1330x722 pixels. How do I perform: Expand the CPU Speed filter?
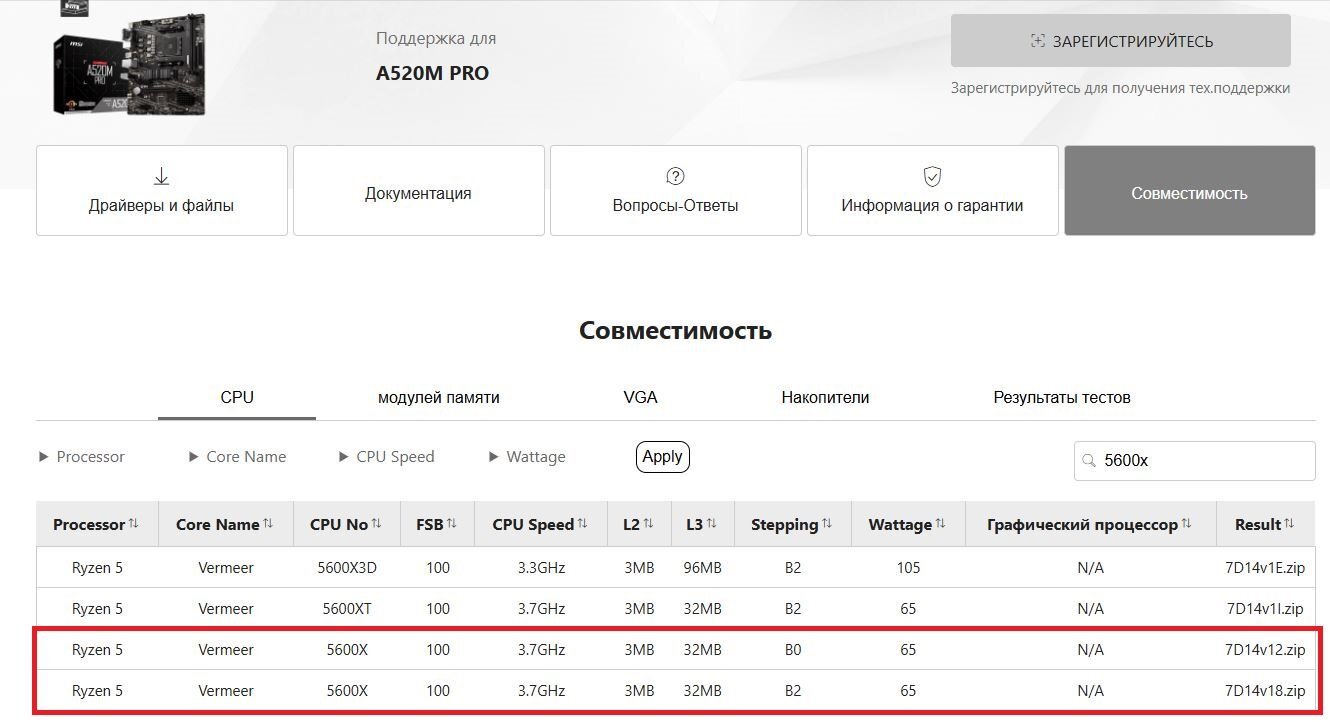point(387,457)
